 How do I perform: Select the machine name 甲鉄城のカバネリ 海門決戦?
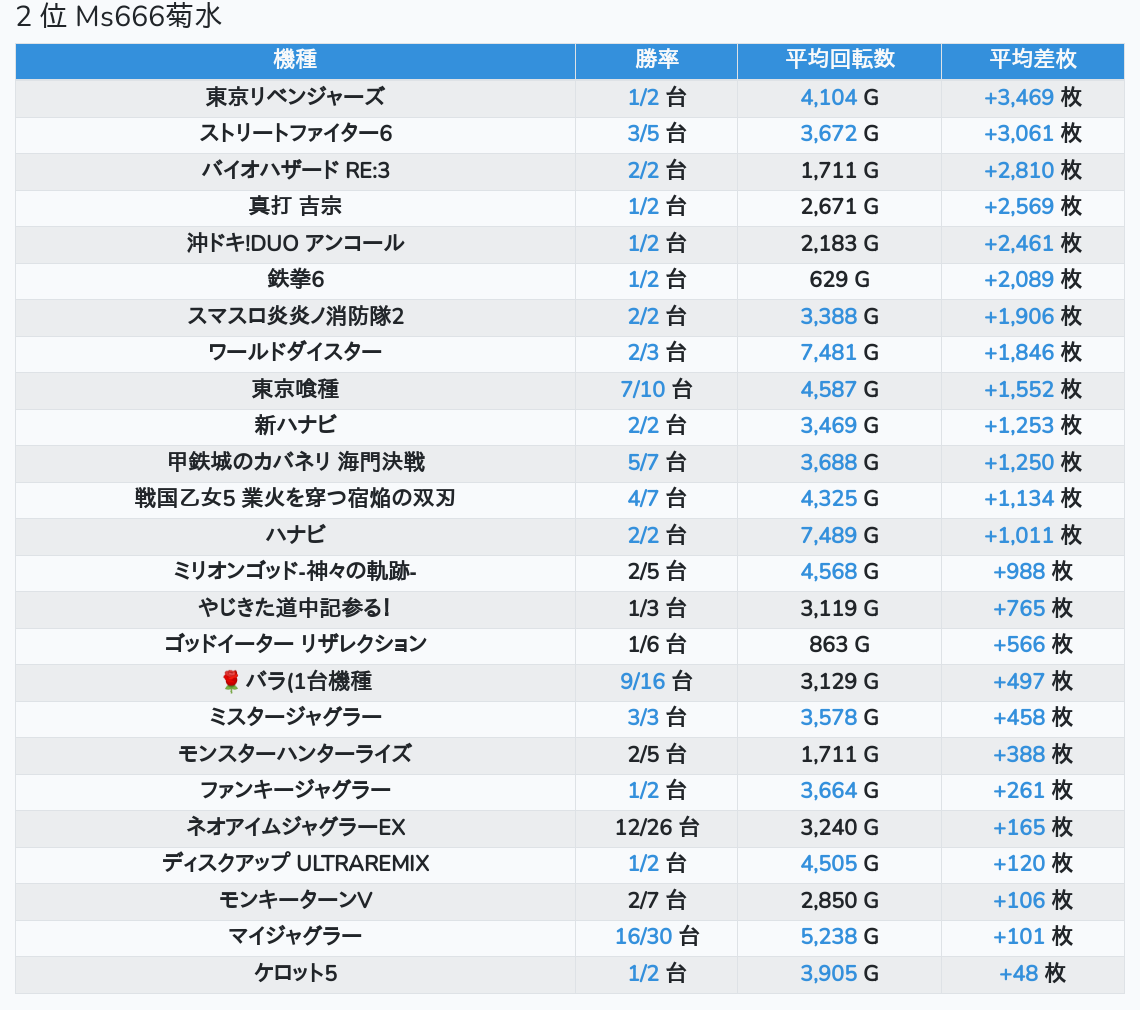point(295,462)
